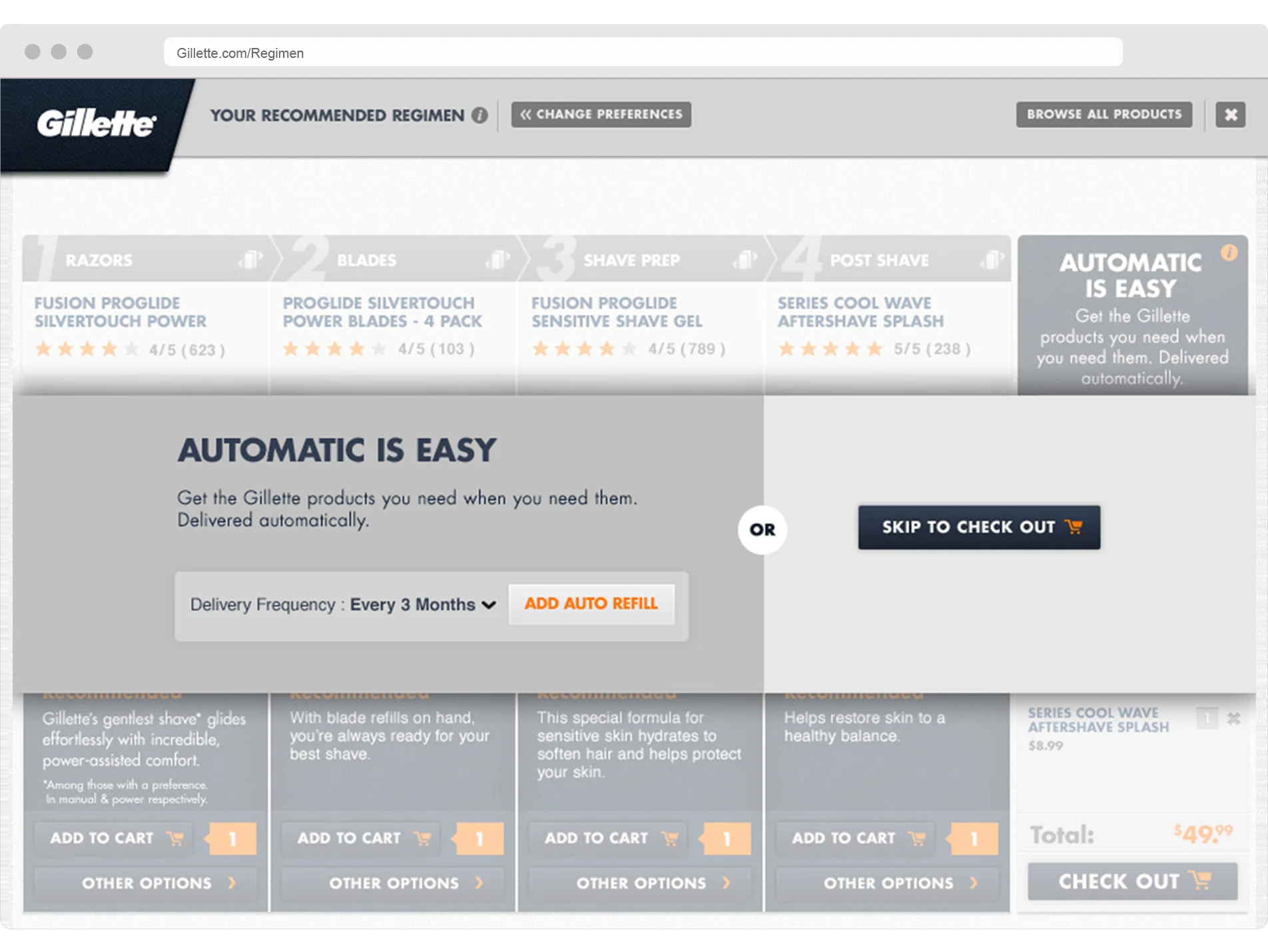Click cart quantity box for Aftershave Splash
The height and width of the screenshot is (952, 1268).
(1207, 718)
